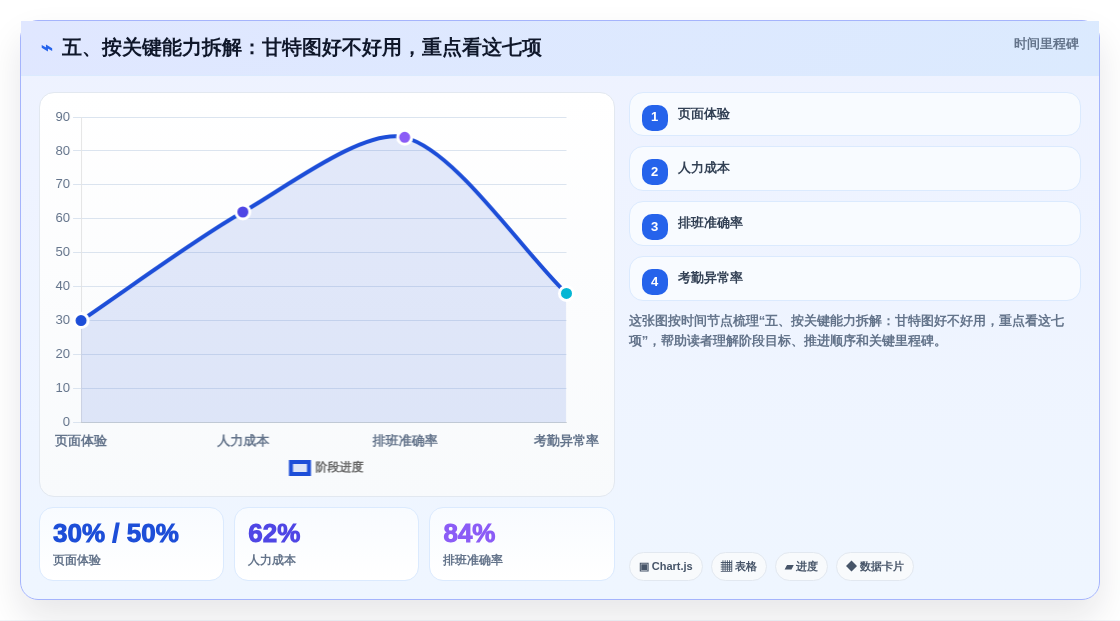
Task: Click the lightning icon beside the title
Action: click(x=47, y=48)
